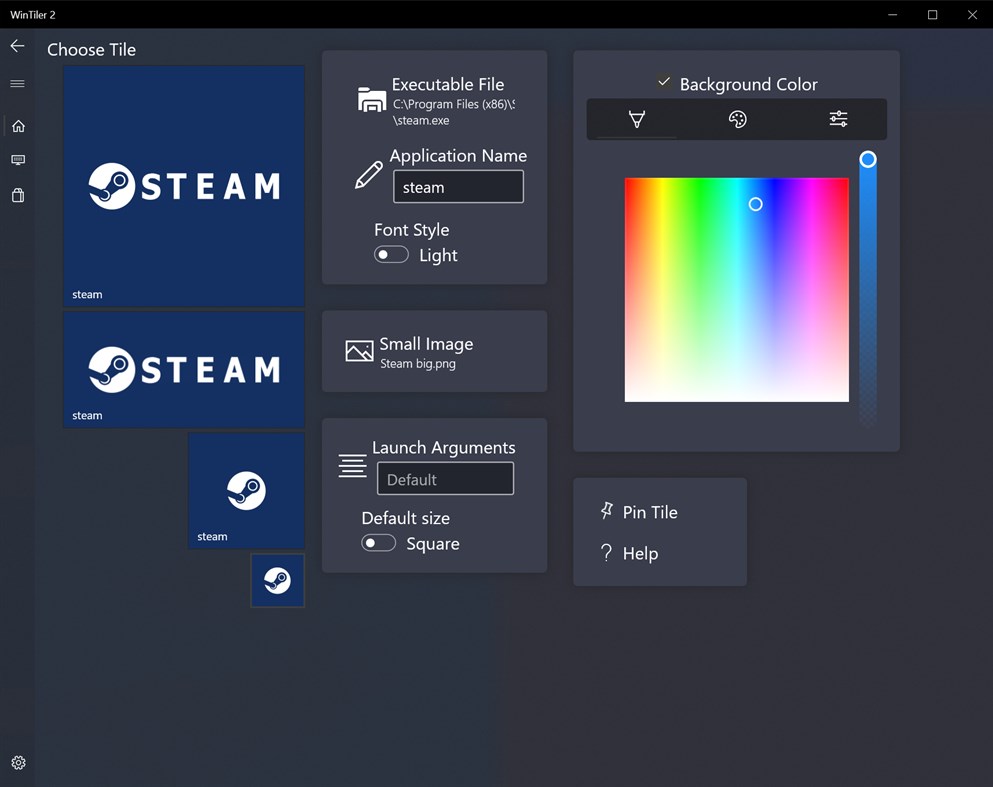Click the Launch Arguments list icon
993x787 pixels.
pyautogui.click(x=352, y=465)
